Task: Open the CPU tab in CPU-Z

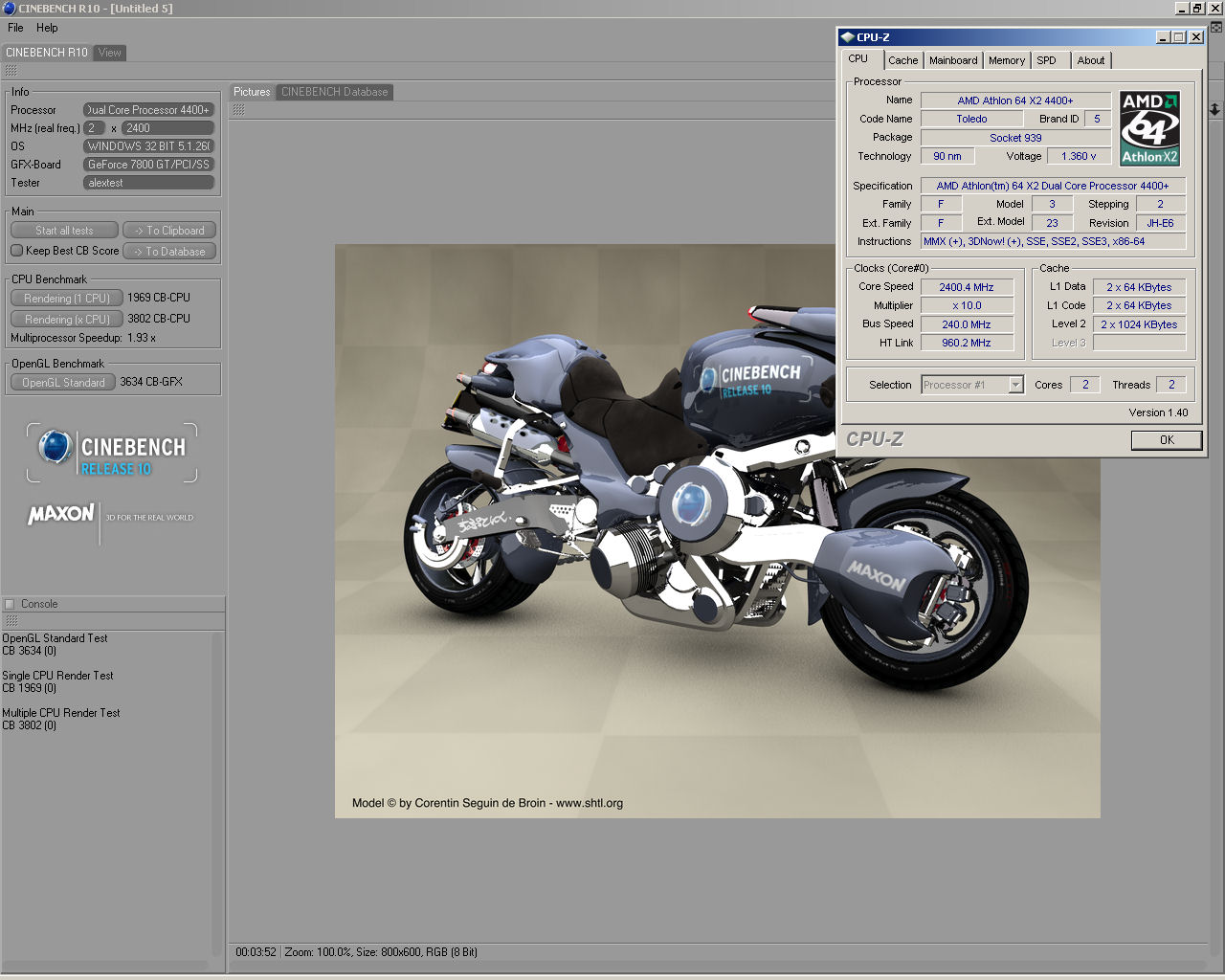Action: click(x=858, y=58)
